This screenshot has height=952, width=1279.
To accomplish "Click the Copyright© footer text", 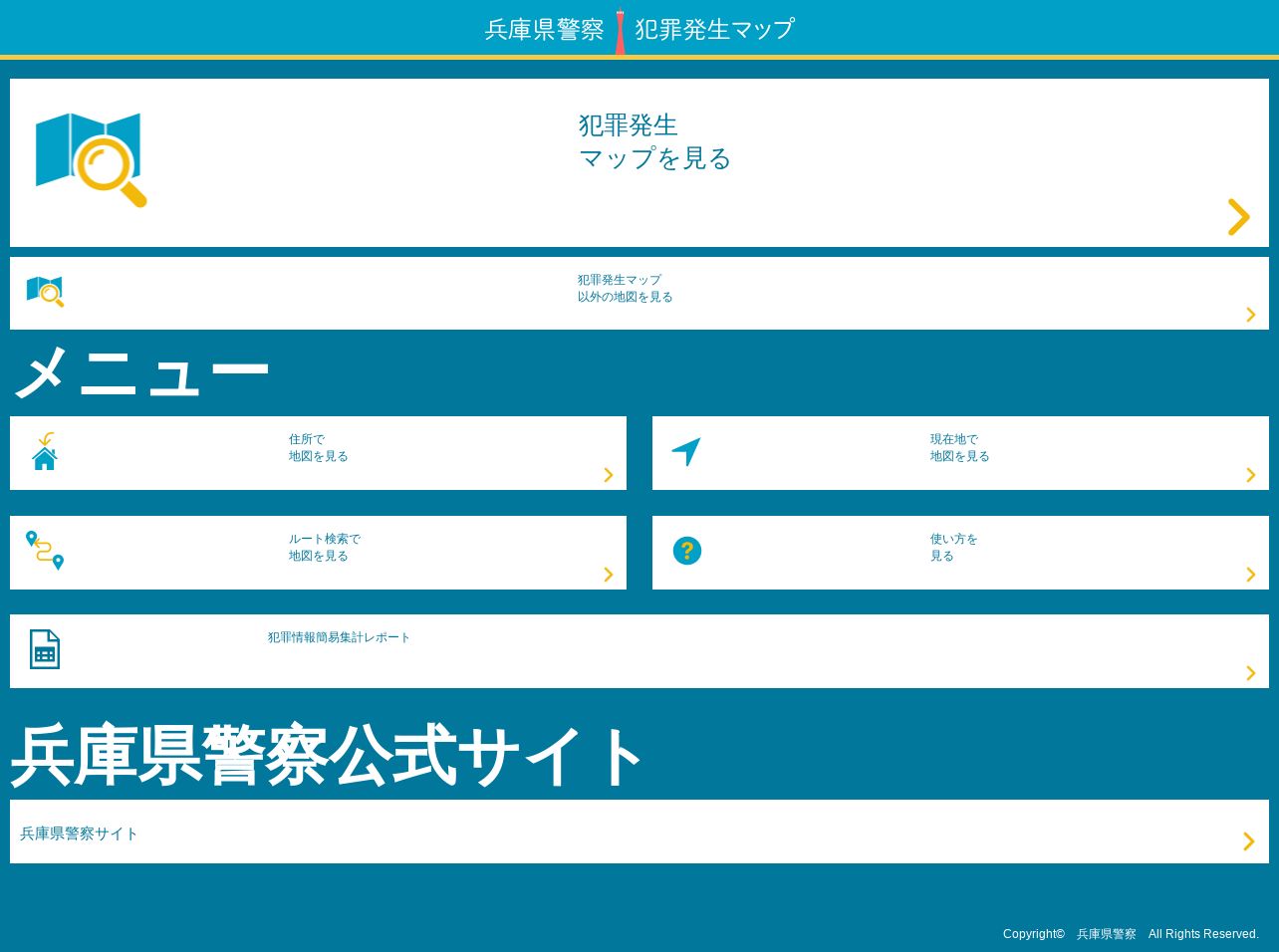I will click(x=1034, y=934).
